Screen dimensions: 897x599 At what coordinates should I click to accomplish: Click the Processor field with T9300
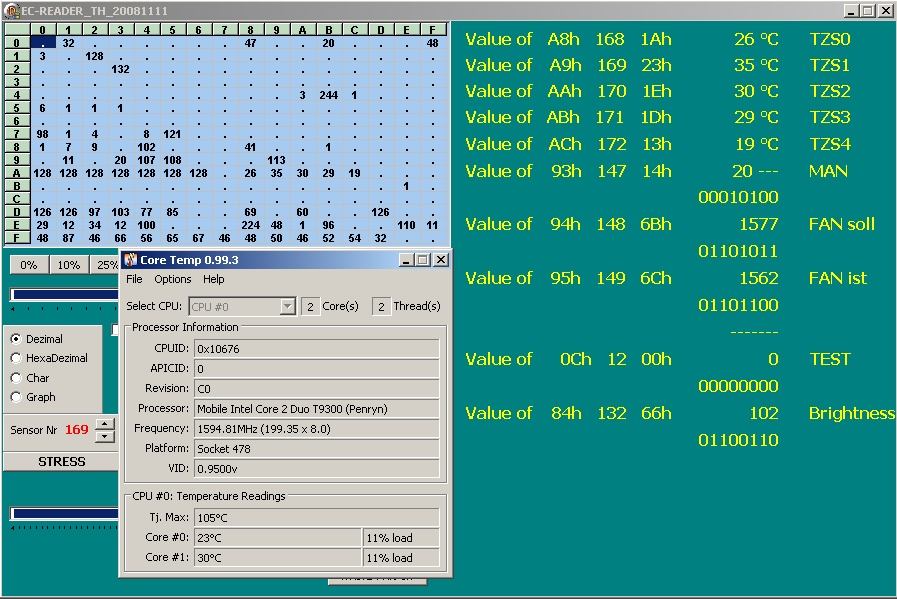[x=317, y=409]
